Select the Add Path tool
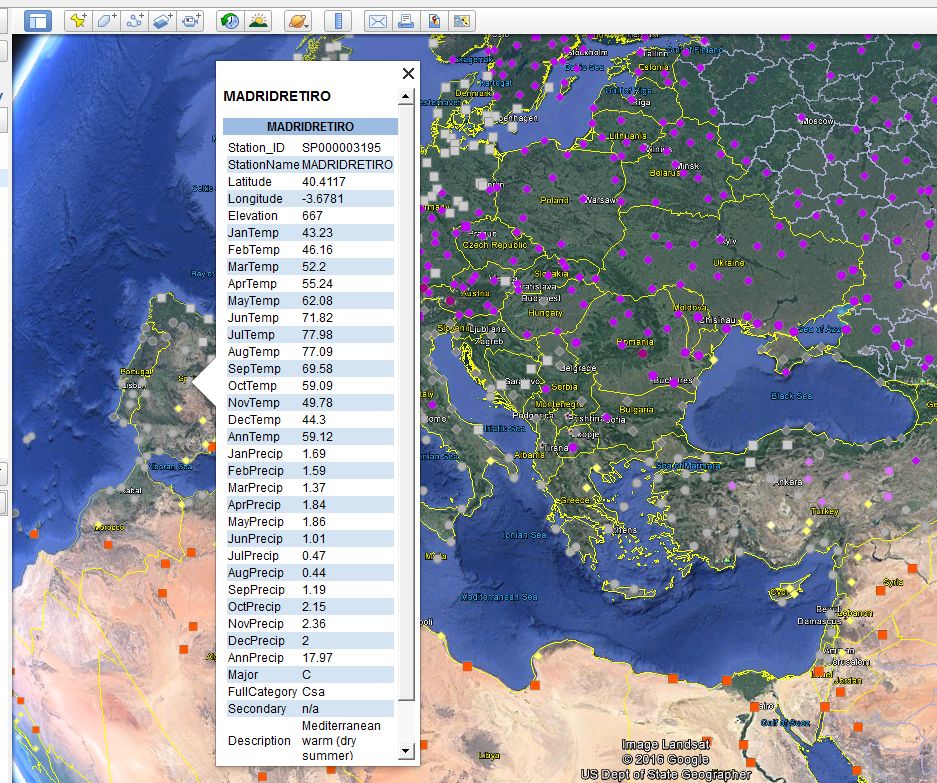937x783 pixels. click(133, 18)
